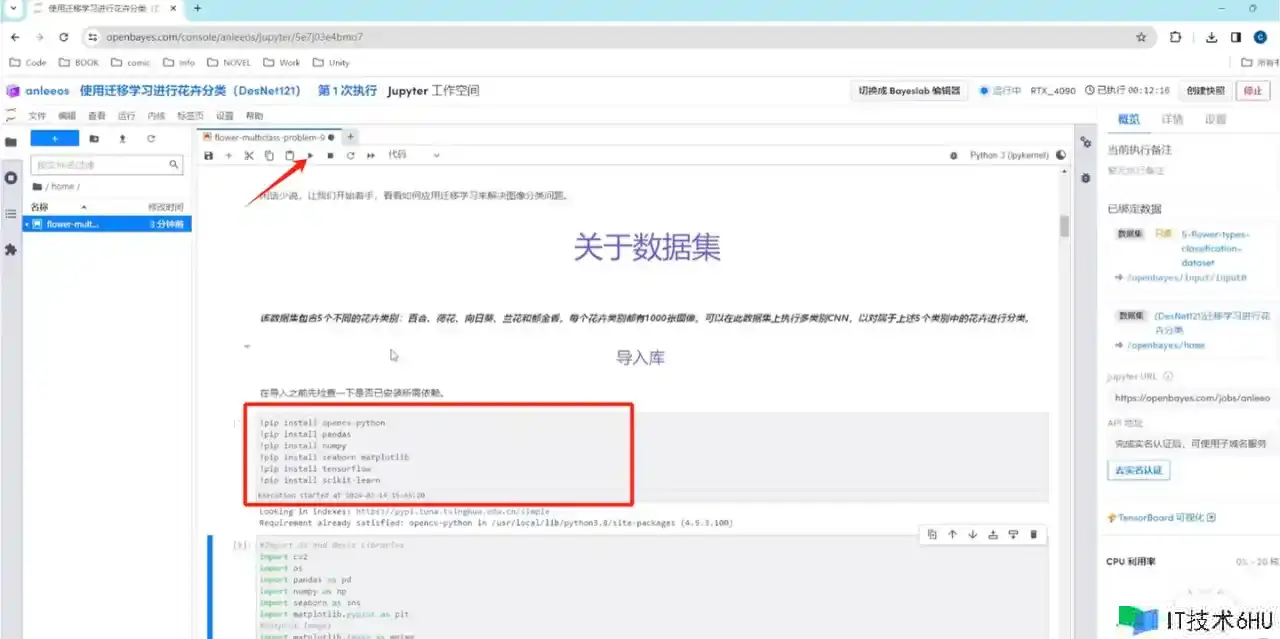Click the 创建快照 button
The height and width of the screenshot is (639, 1280).
(1205, 90)
